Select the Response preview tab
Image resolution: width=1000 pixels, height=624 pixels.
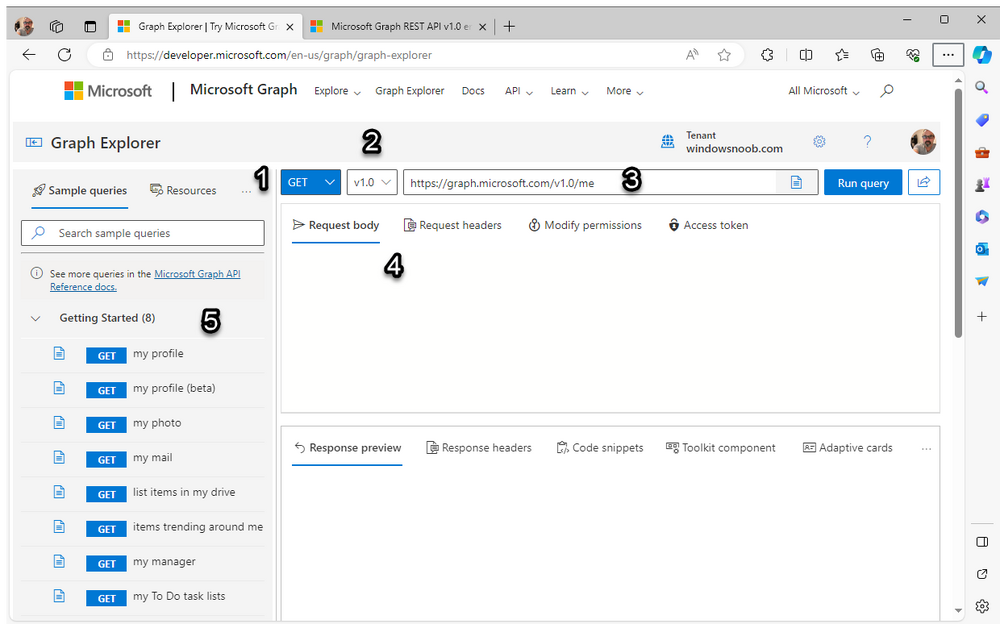pyautogui.click(x=348, y=448)
